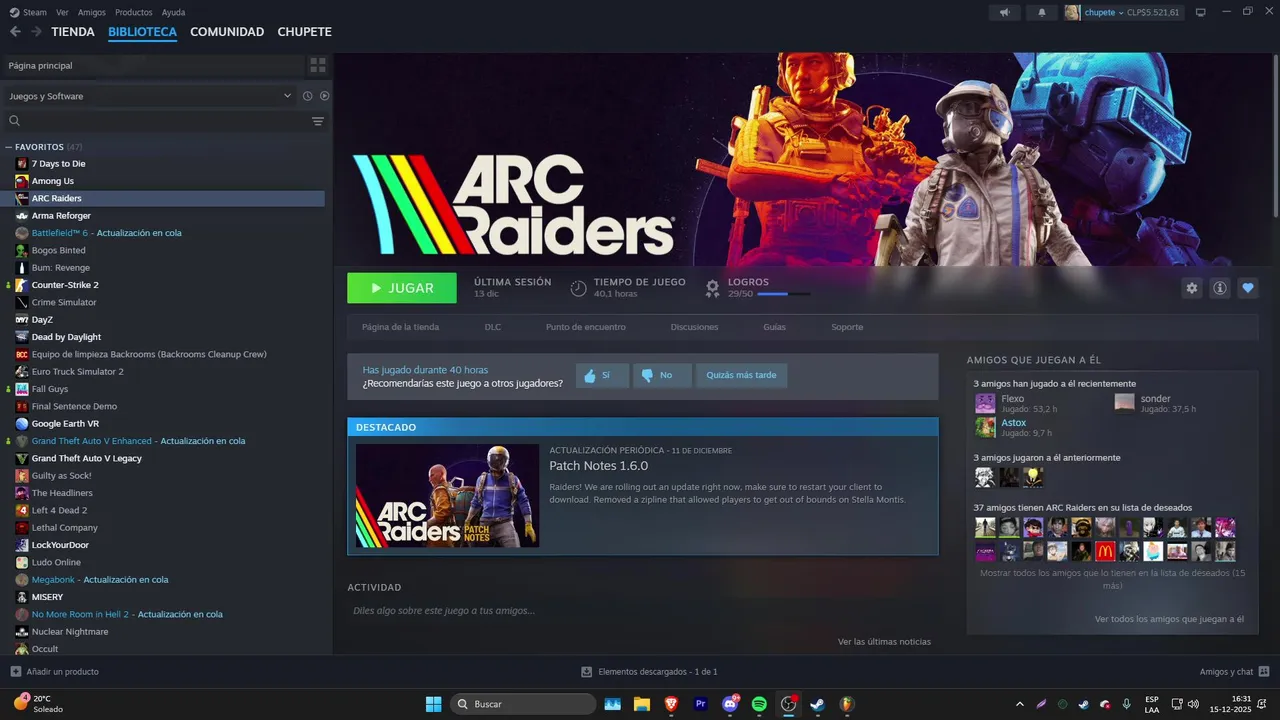This screenshot has height=720, width=1280.
Task: Show ARC Raiders game info icon
Action: pyautogui.click(x=1219, y=288)
